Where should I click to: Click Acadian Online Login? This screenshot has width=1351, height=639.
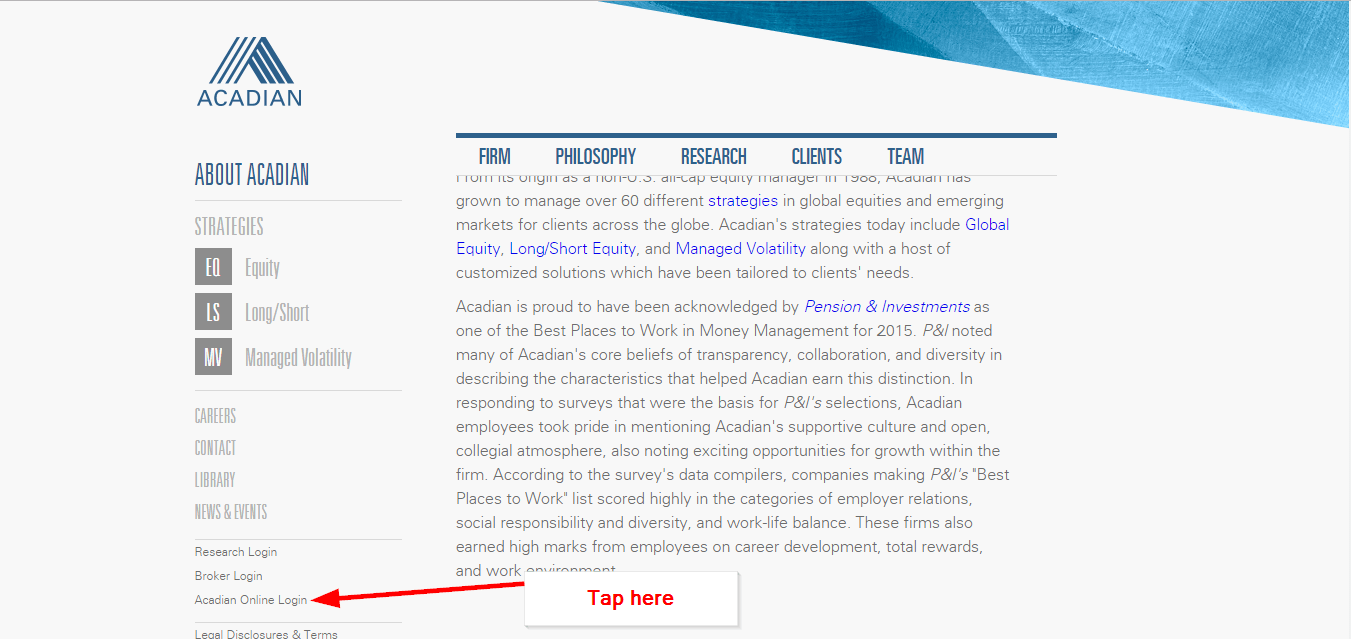[x=250, y=599]
